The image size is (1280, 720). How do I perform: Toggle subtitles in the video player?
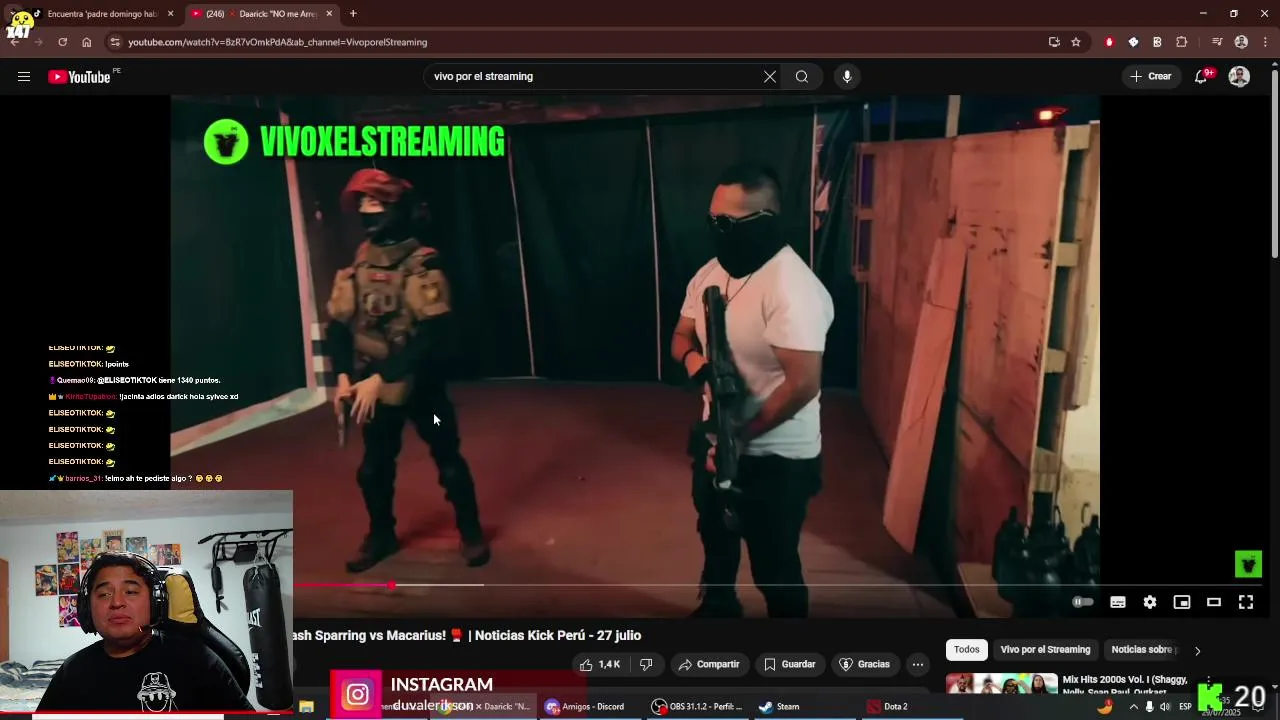pyautogui.click(x=1118, y=602)
